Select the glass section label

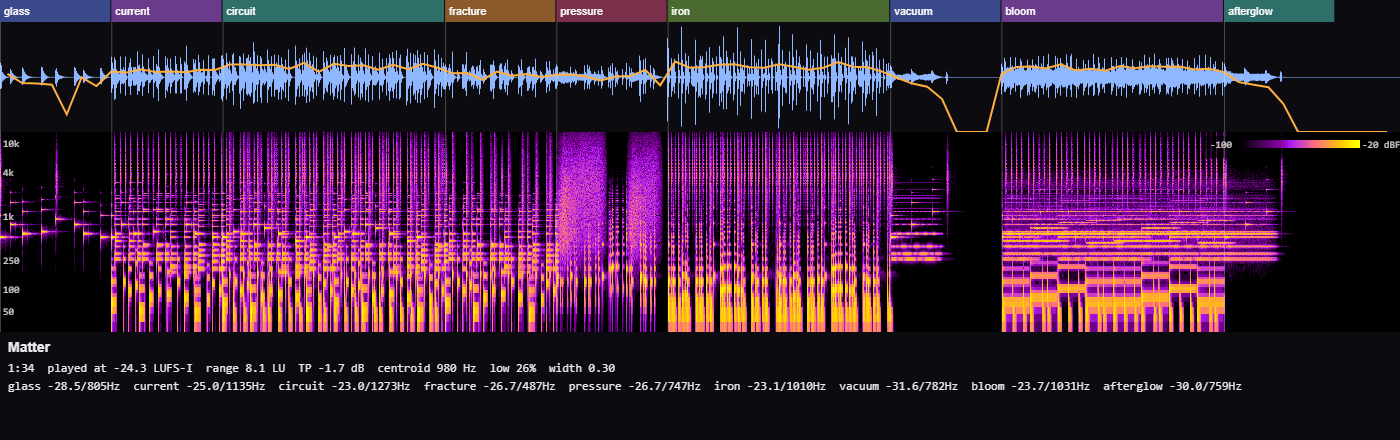(x=55, y=11)
